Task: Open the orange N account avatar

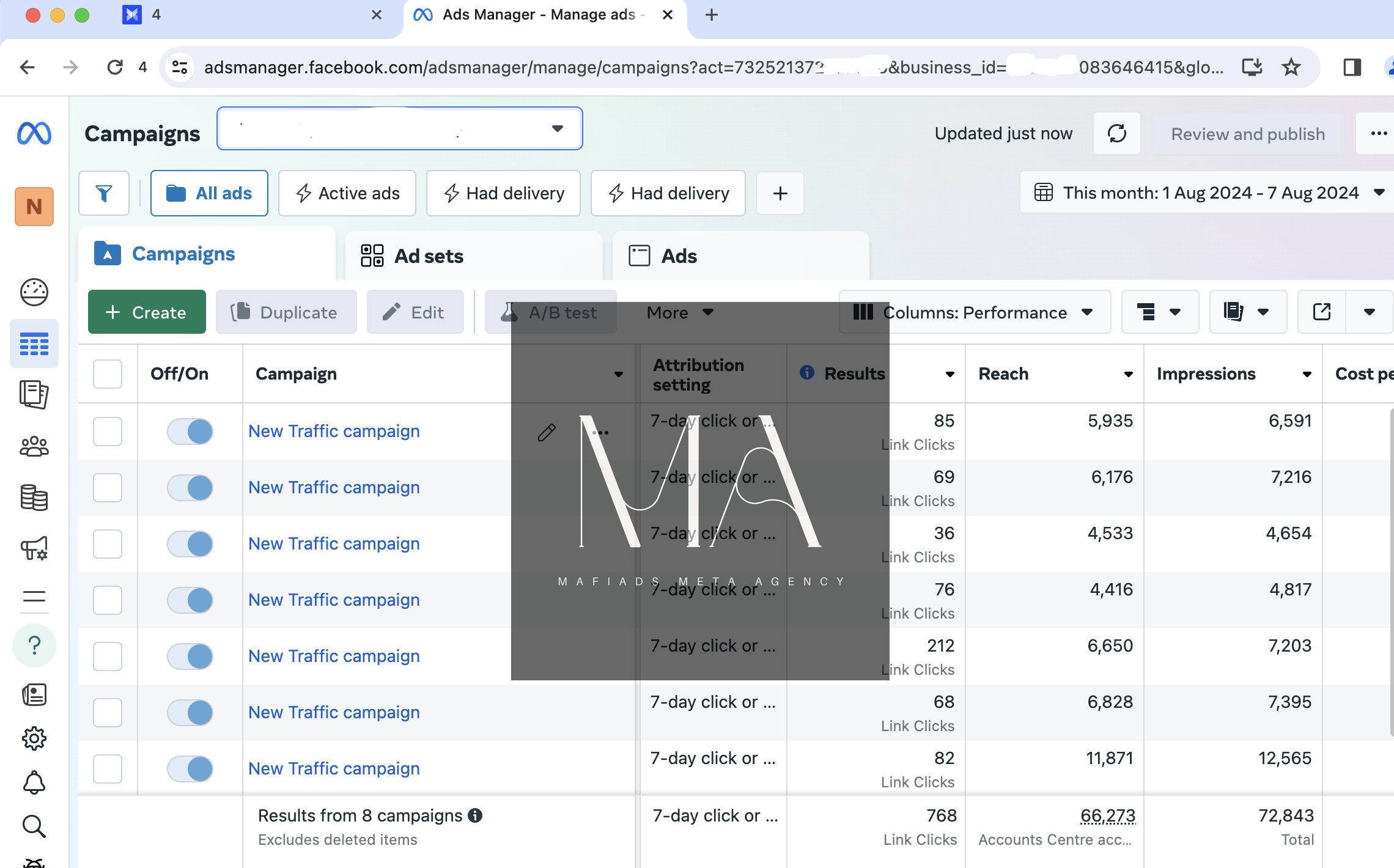Action: [x=34, y=207]
